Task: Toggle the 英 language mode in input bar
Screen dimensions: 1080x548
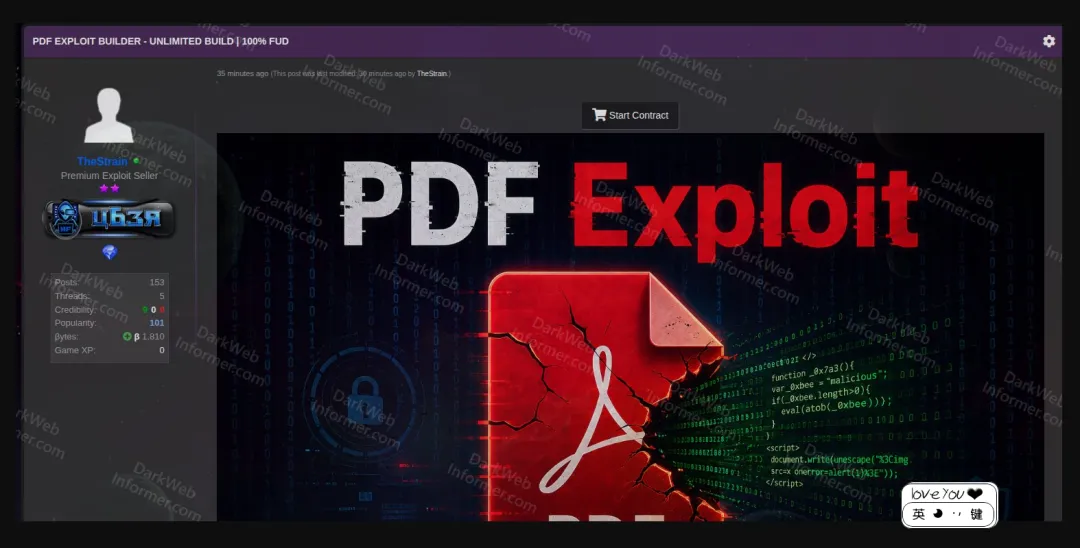Action: [x=918, y=514]
